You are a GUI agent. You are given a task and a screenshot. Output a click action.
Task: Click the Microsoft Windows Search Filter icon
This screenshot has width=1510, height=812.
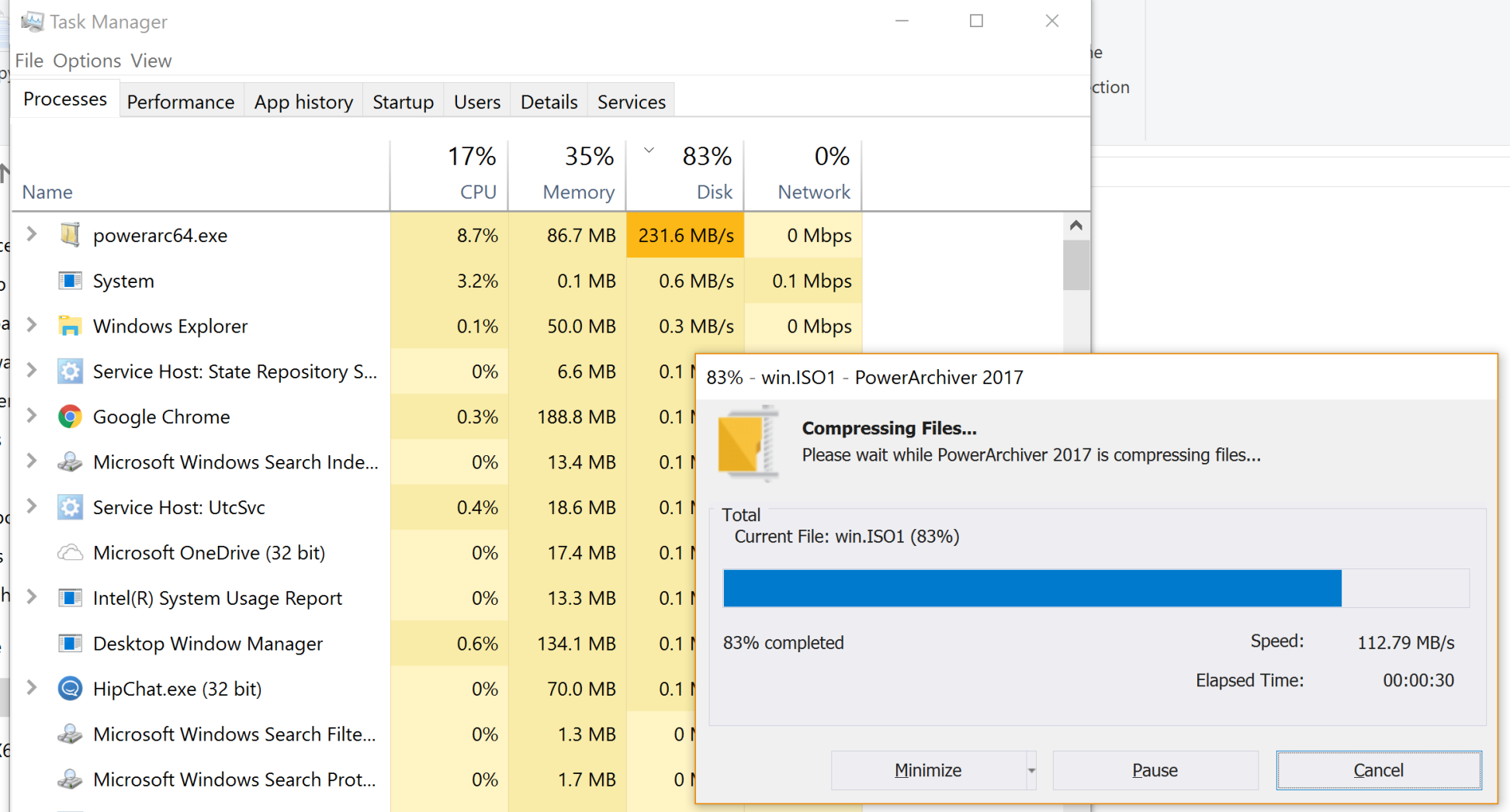70,734
